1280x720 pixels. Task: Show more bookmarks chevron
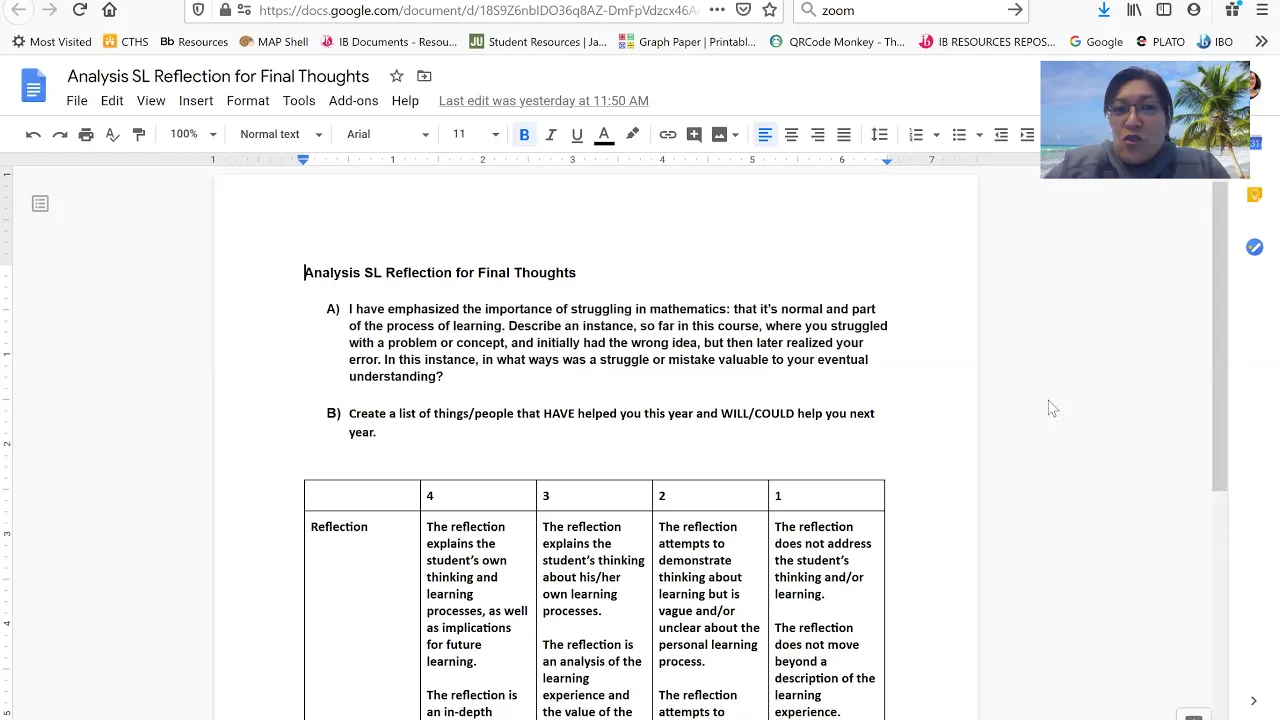(x=1261, y=42)
